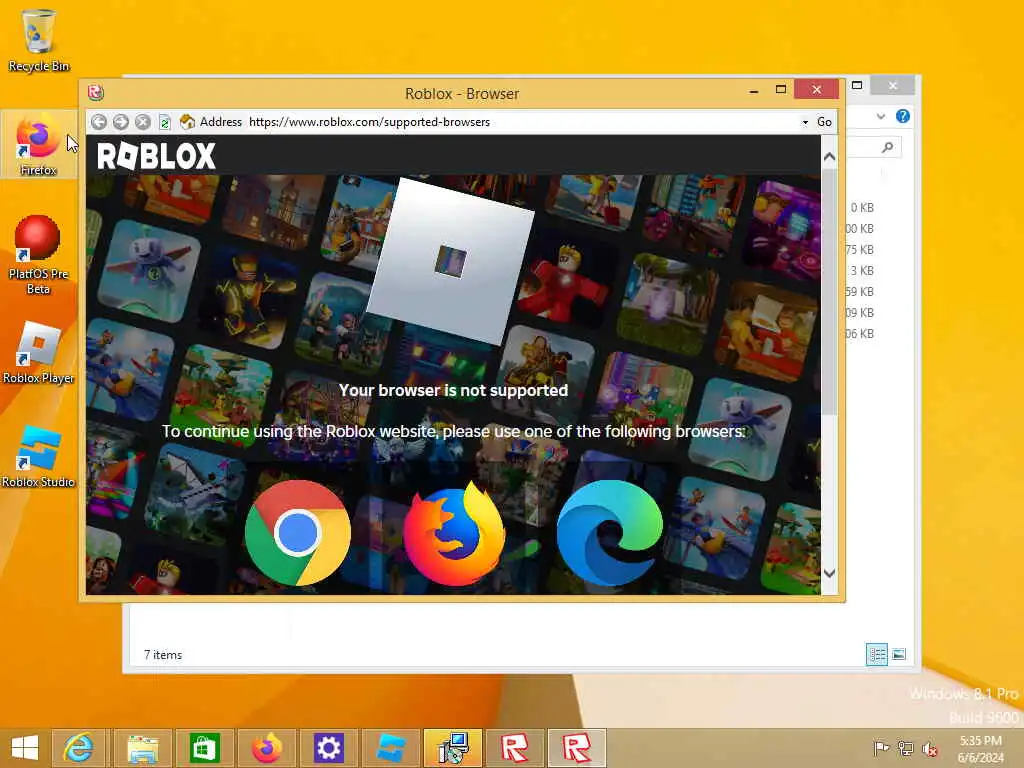
Task: Click the 75 KB size entry in Explorer
Action: pyautogui.click(x=859, y=249)
